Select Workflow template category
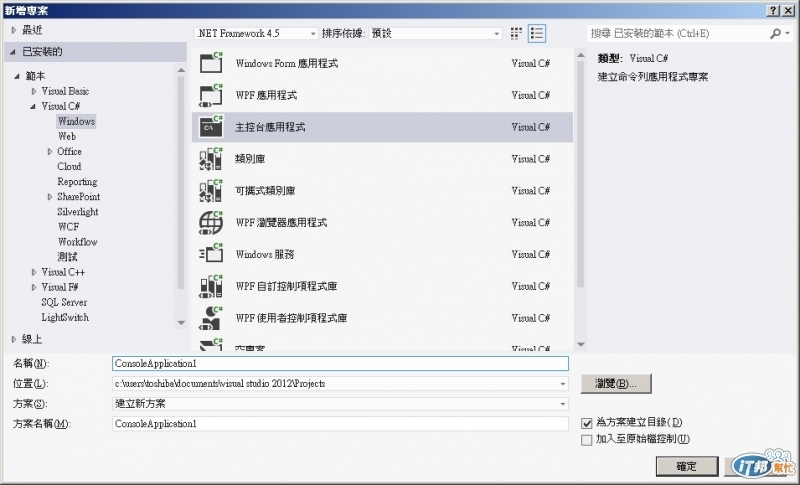The width and height of the screenshot is (800, 485). click(78, 242)
